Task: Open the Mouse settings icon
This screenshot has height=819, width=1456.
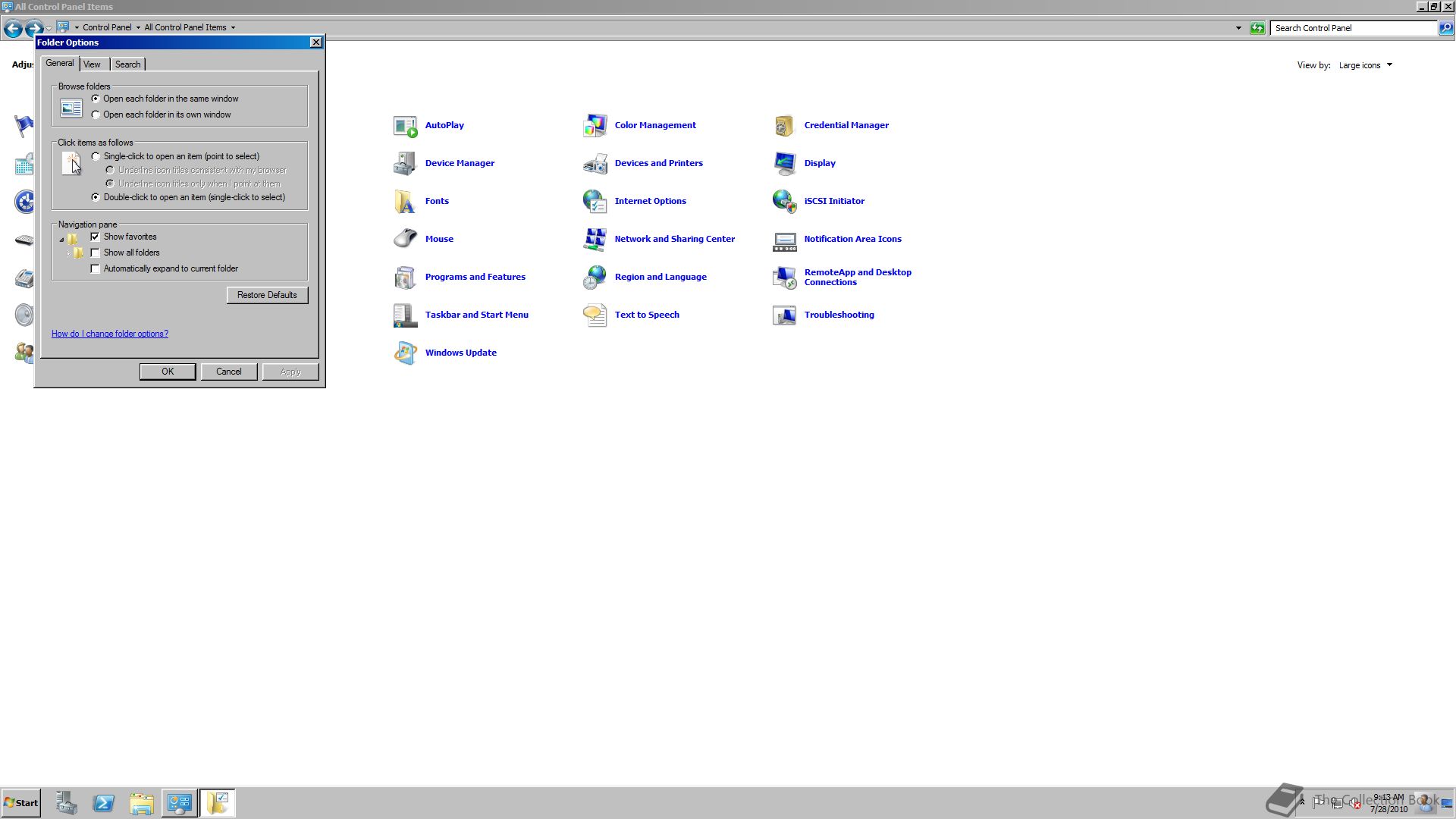Action: [x=406, y=240]
